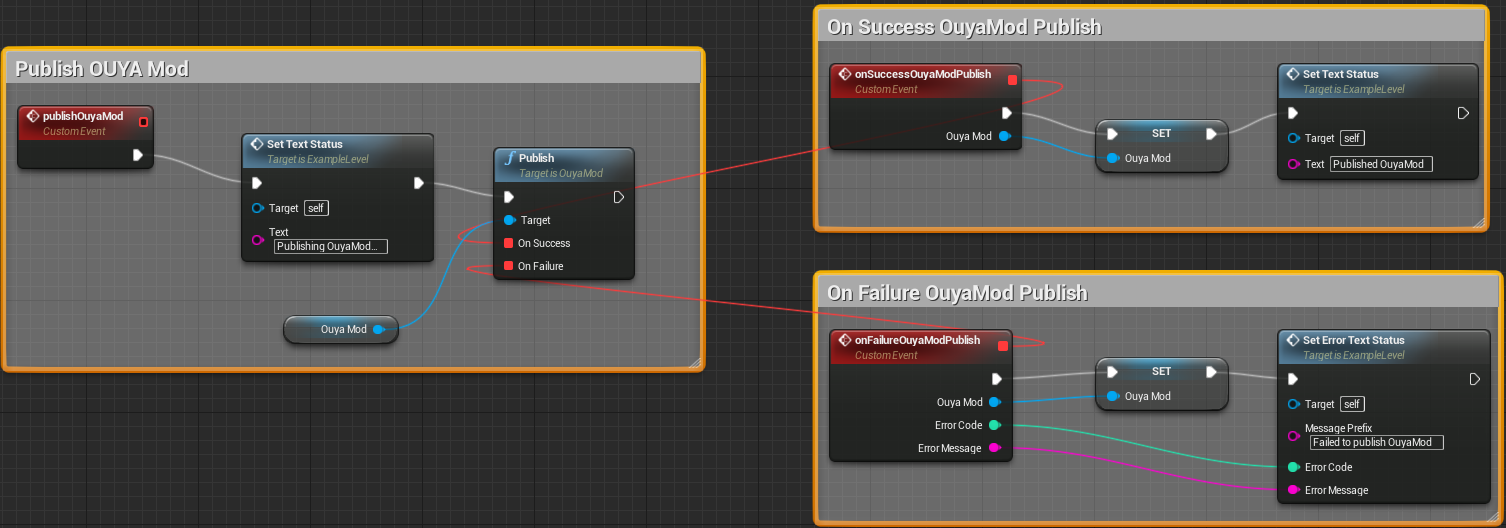Click onFailureOuyaModPublish exec output pin
Image resolution: width=1506 pixels, height=528 pixels.
point(997,379)
